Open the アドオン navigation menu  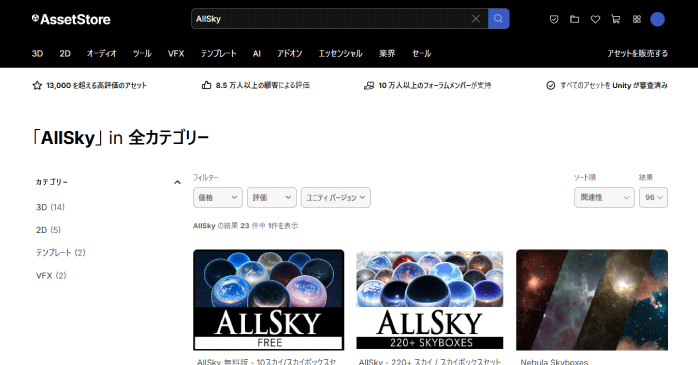pos(289,53)
